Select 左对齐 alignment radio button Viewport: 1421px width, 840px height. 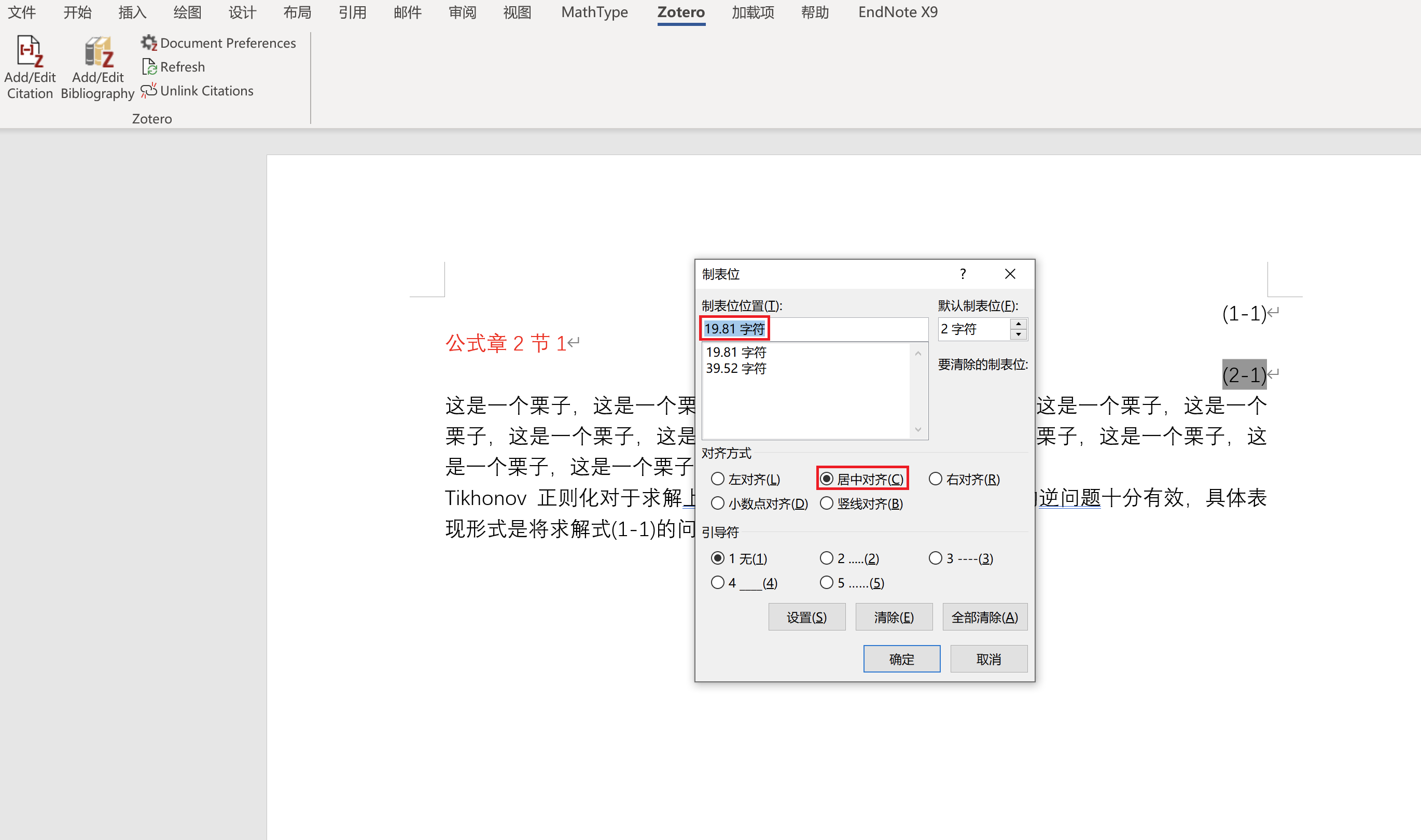(x=718, y=479)
